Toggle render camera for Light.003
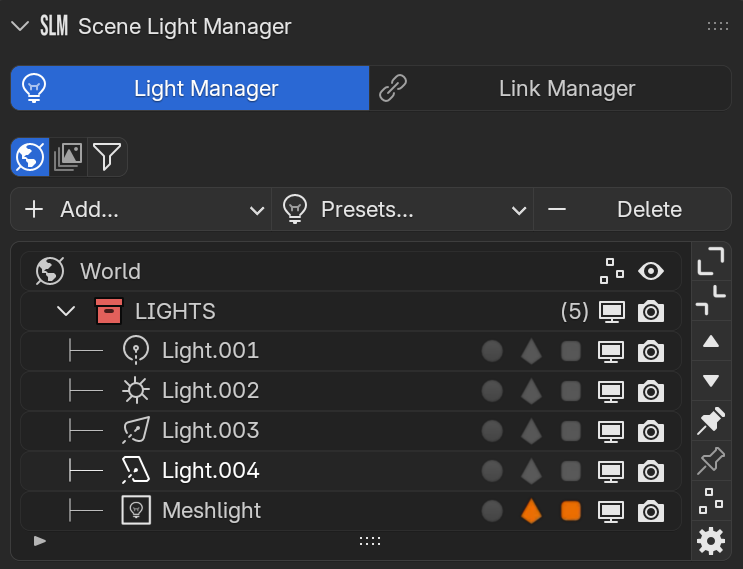743x569 pixels. 651,431
